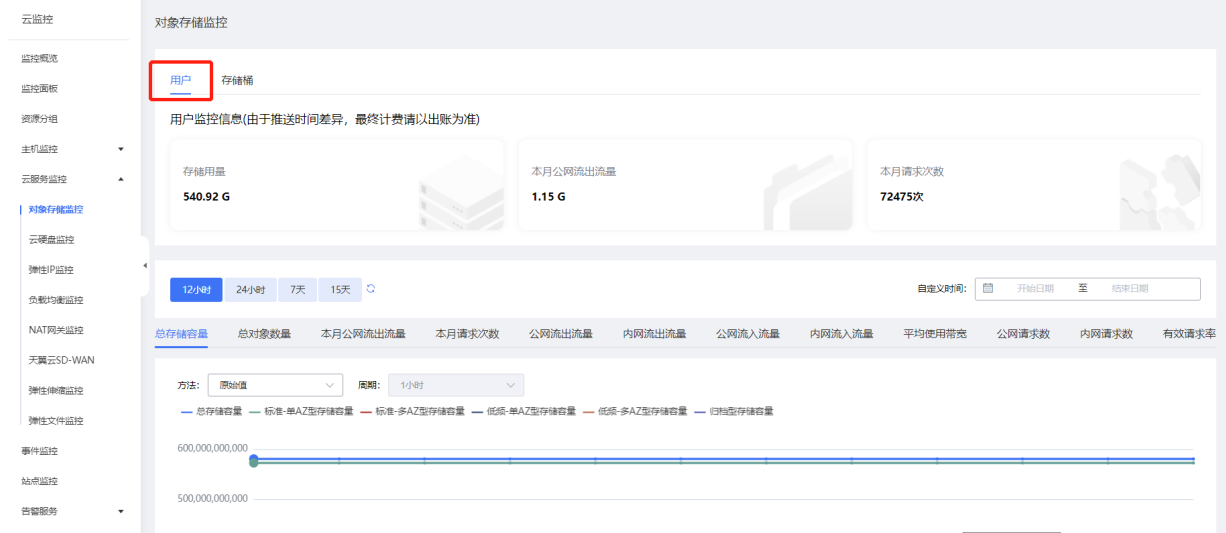Open the 周期 dropdown showing 1小时
This screenshot has height=533, width=1226.
click(457, 385)
